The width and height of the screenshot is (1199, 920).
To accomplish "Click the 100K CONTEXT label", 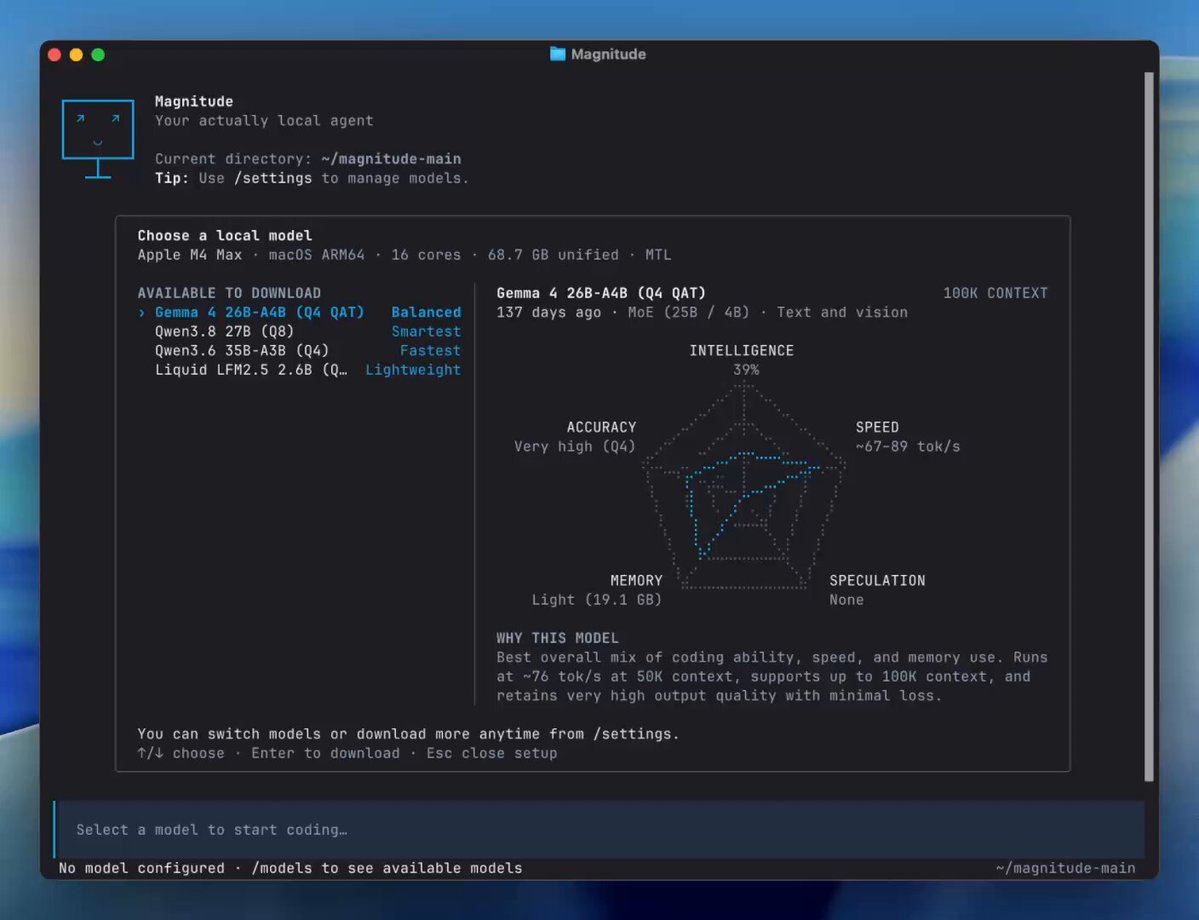I will coord(995,293).
